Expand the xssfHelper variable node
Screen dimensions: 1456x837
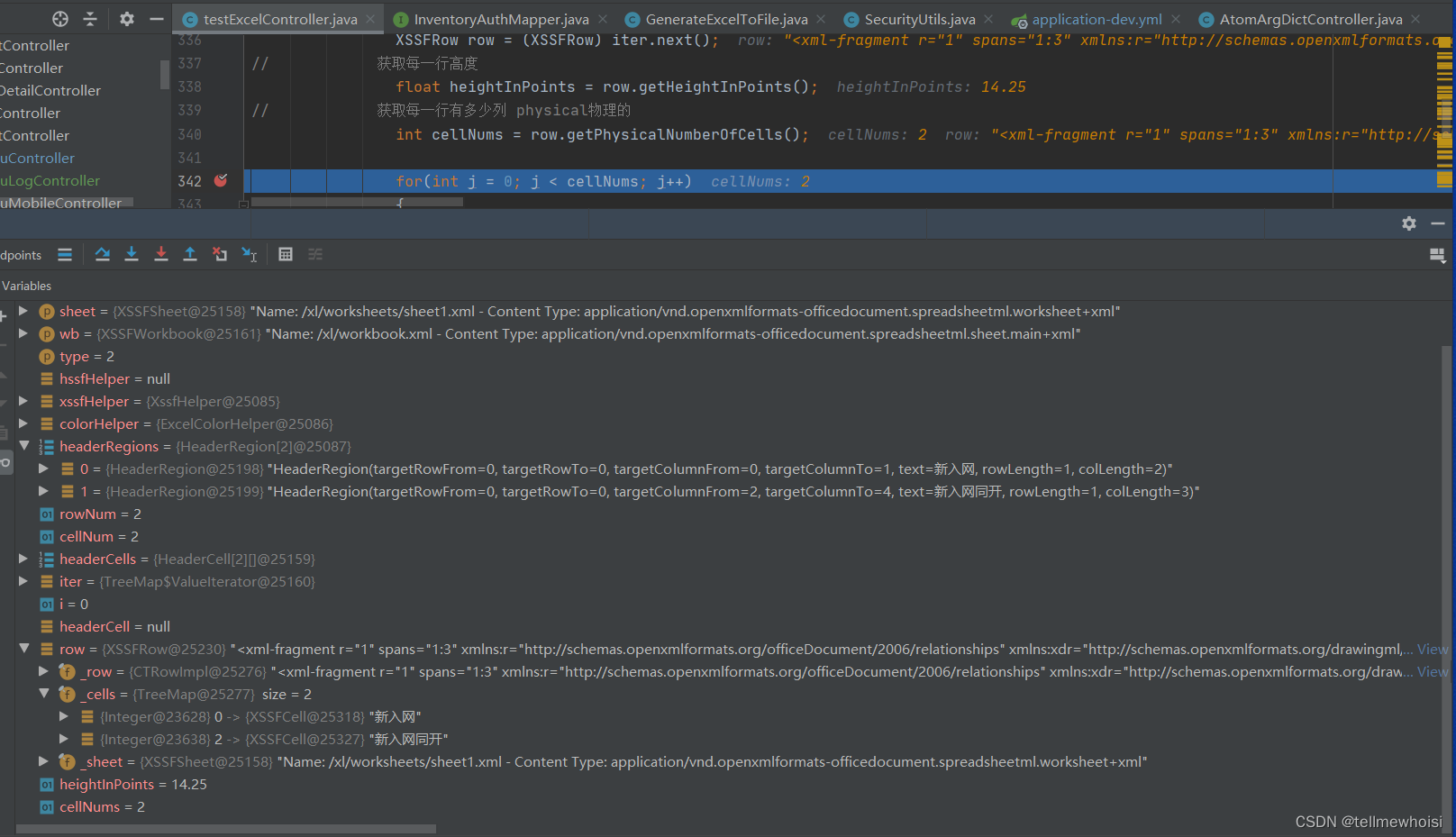tap(23, 401)
